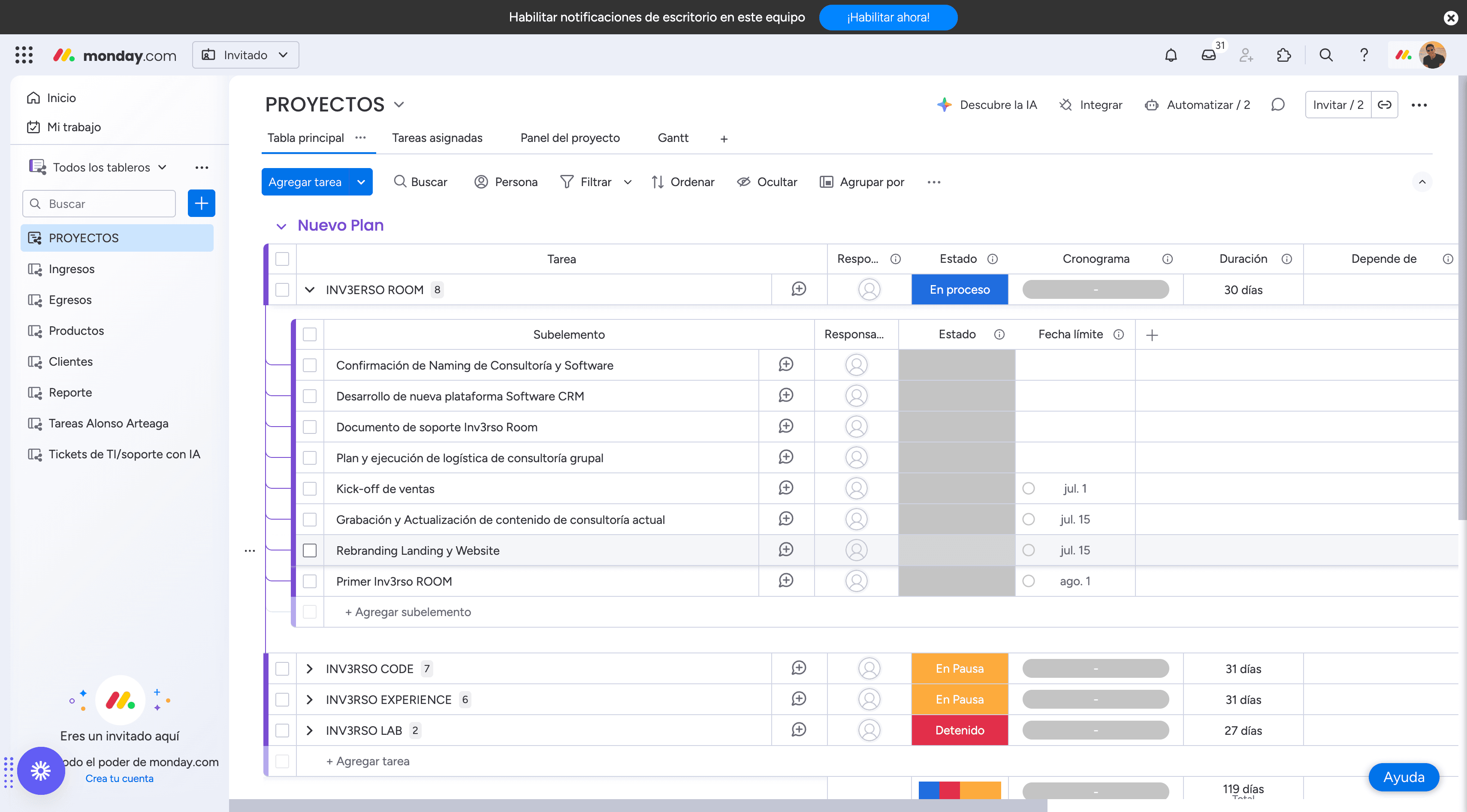The height and width of the screenshot is (812, 1467).
Task: Assign a person to INV3RSO LAB
Action: point(869,730)
